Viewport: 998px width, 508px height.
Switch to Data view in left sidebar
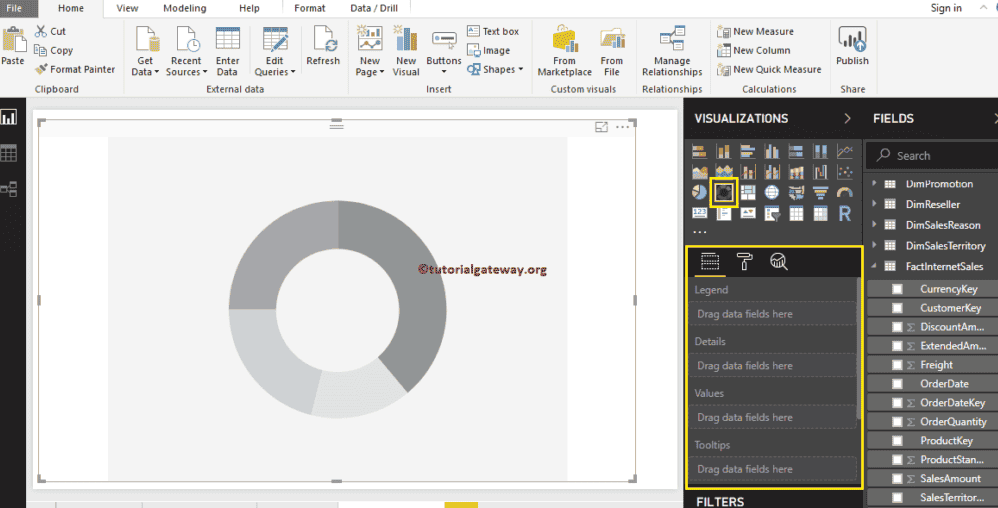[x=9, y=153]
